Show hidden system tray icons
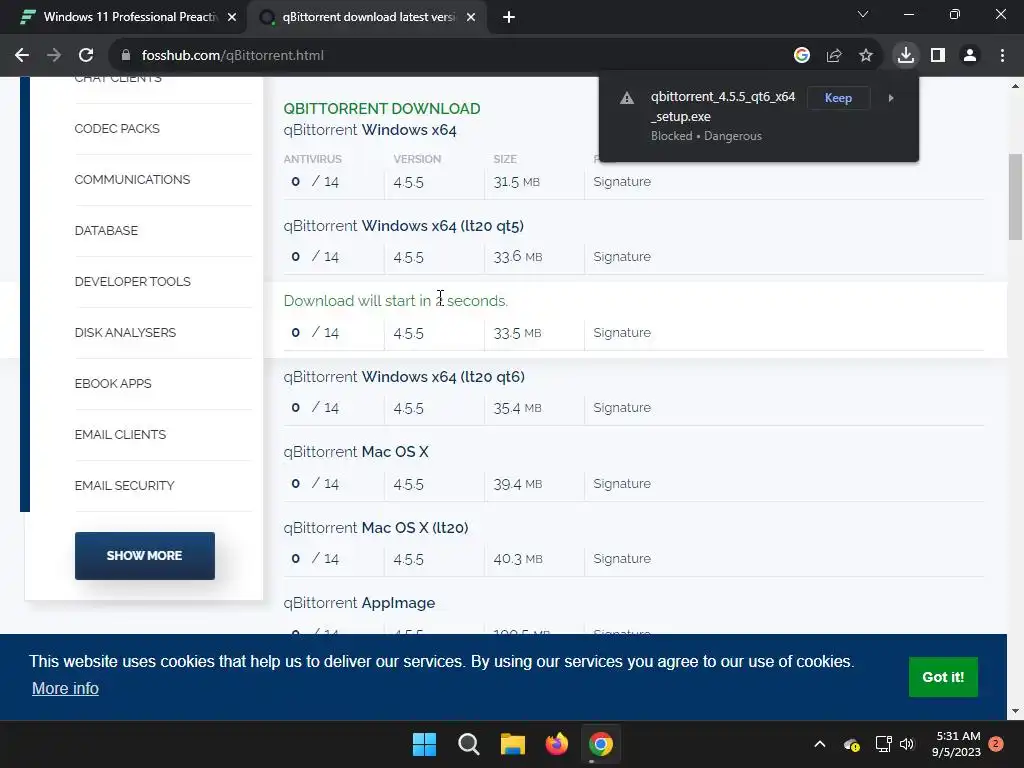The width and height of the screenshot is (1024, 768). [x=820, y=744]
